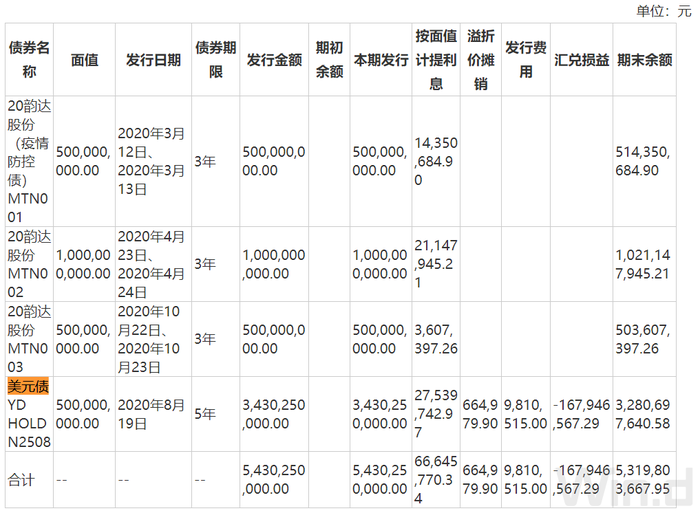Click interest value 14,350,684.90

436,161
